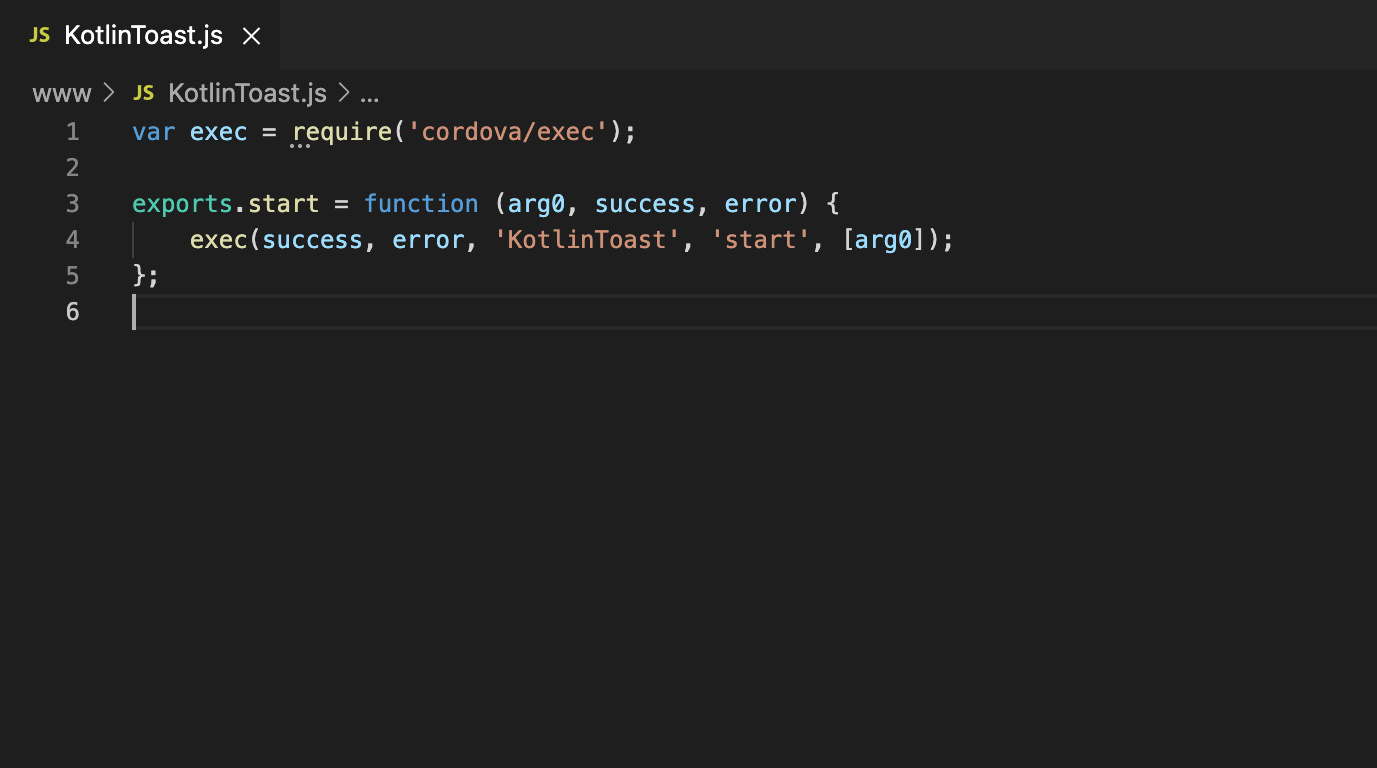Click the JS file icon in the tab
Viewport: 1377px width, 768px height.
pos(39,35)
